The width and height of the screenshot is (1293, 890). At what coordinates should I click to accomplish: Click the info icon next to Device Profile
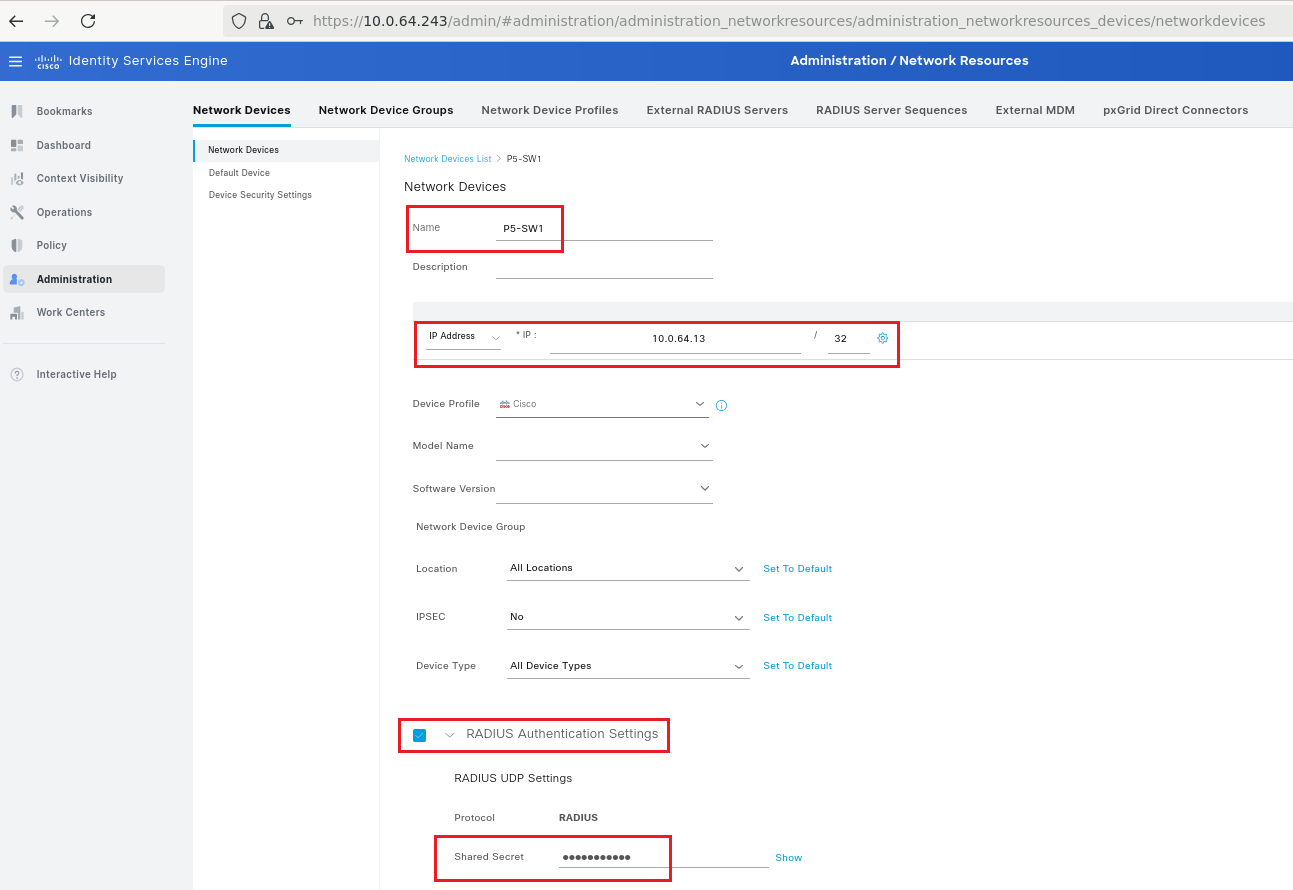coord(721,406)
